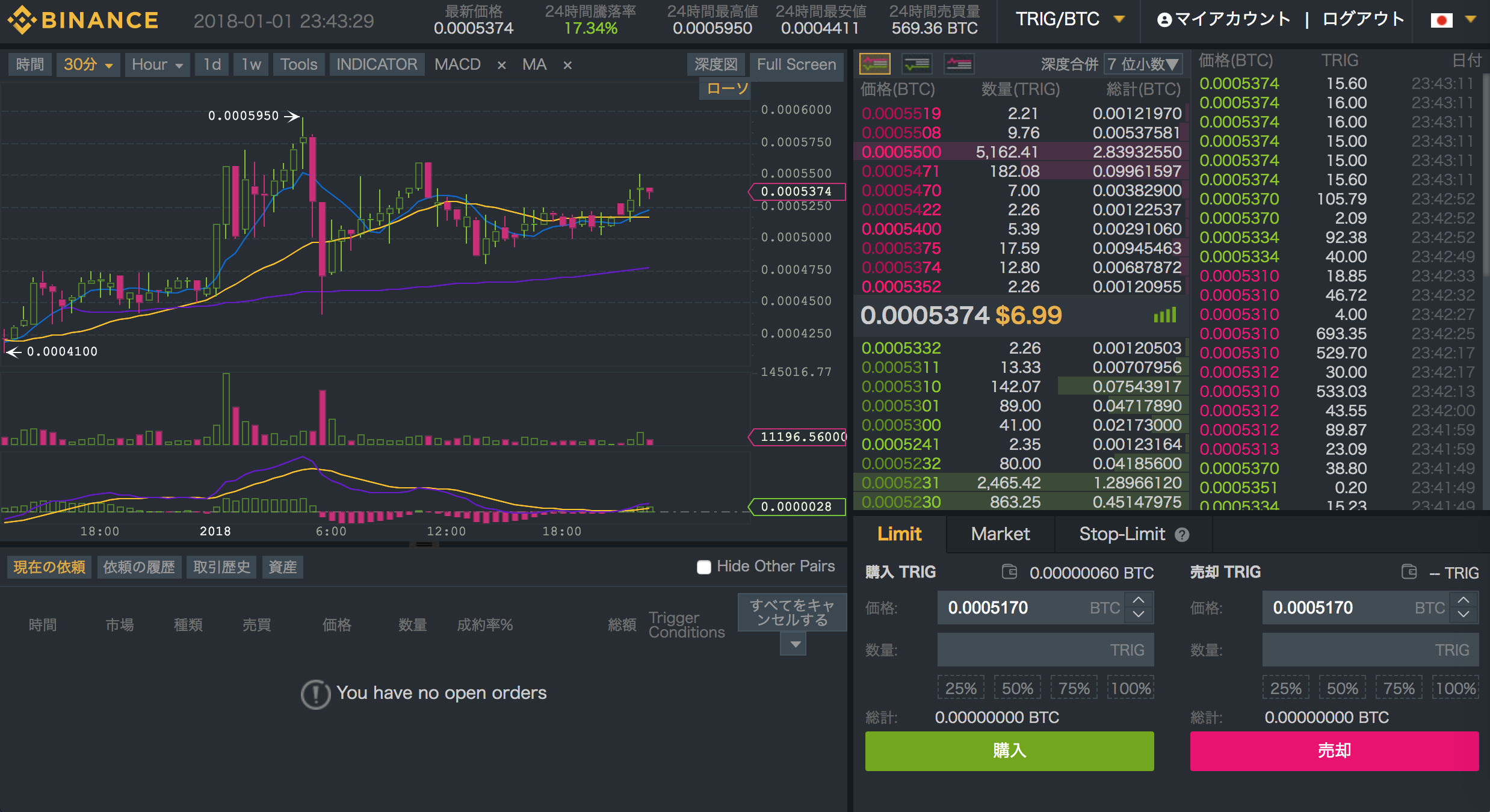Open the 7 位小数 depth decimals dropdown

click(1143, 64)
